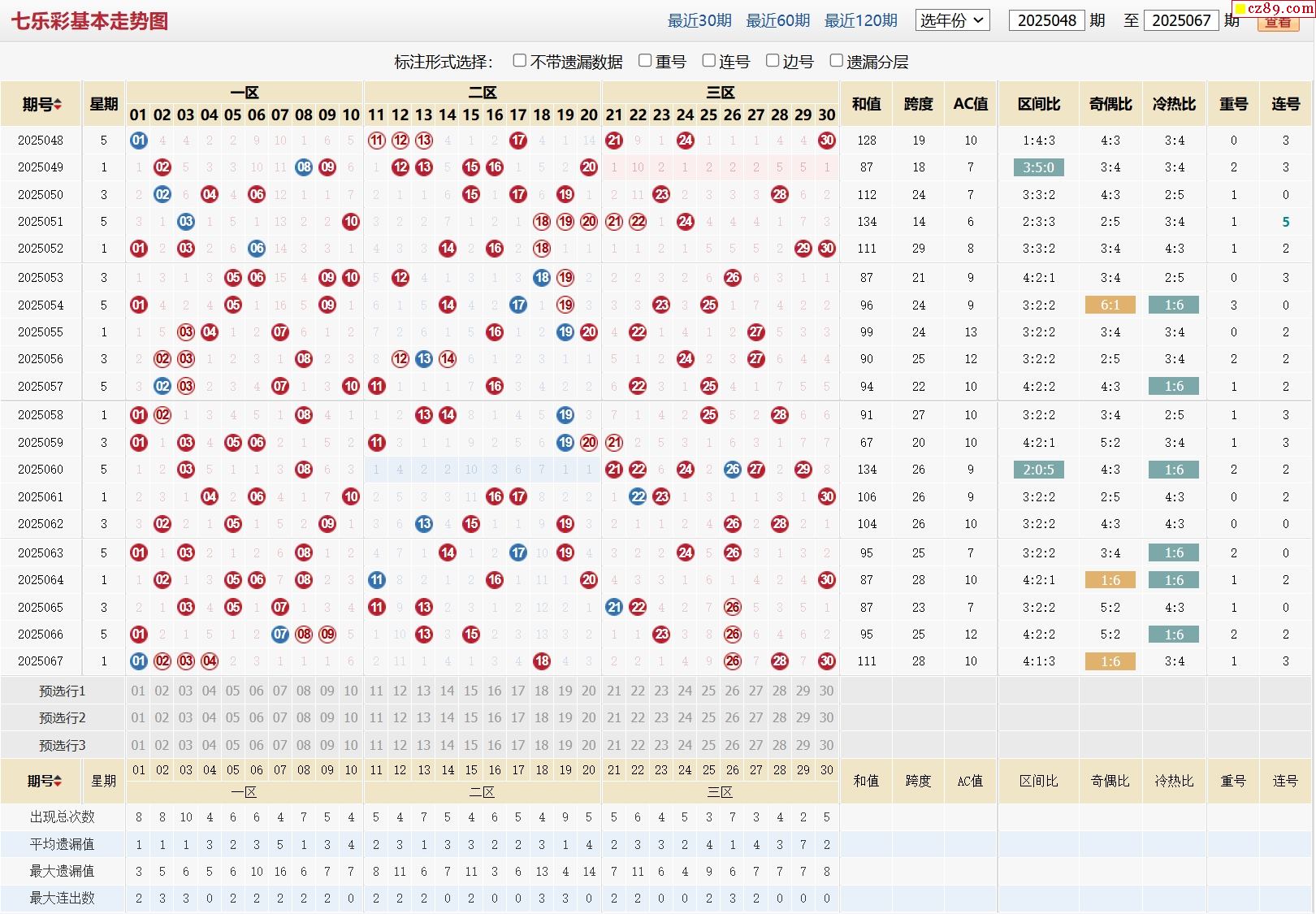Click blue ball 11 in row 2025064

pyautogui.click(x=377, y=580)
